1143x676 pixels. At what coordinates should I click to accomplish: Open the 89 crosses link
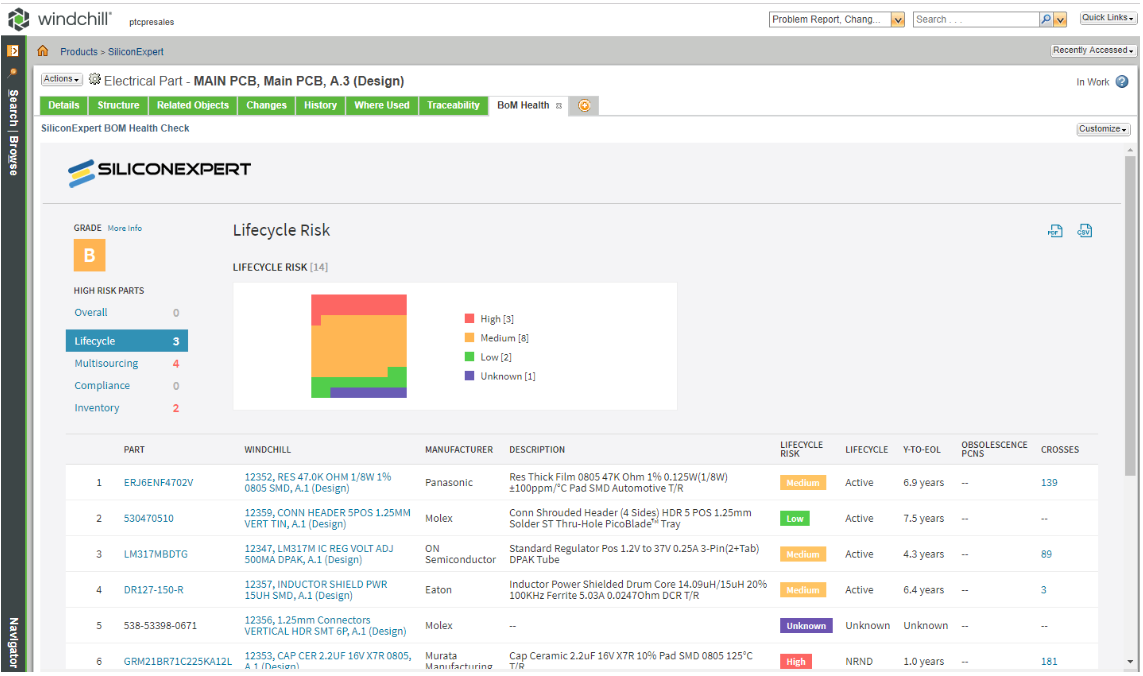[1046, 554]
